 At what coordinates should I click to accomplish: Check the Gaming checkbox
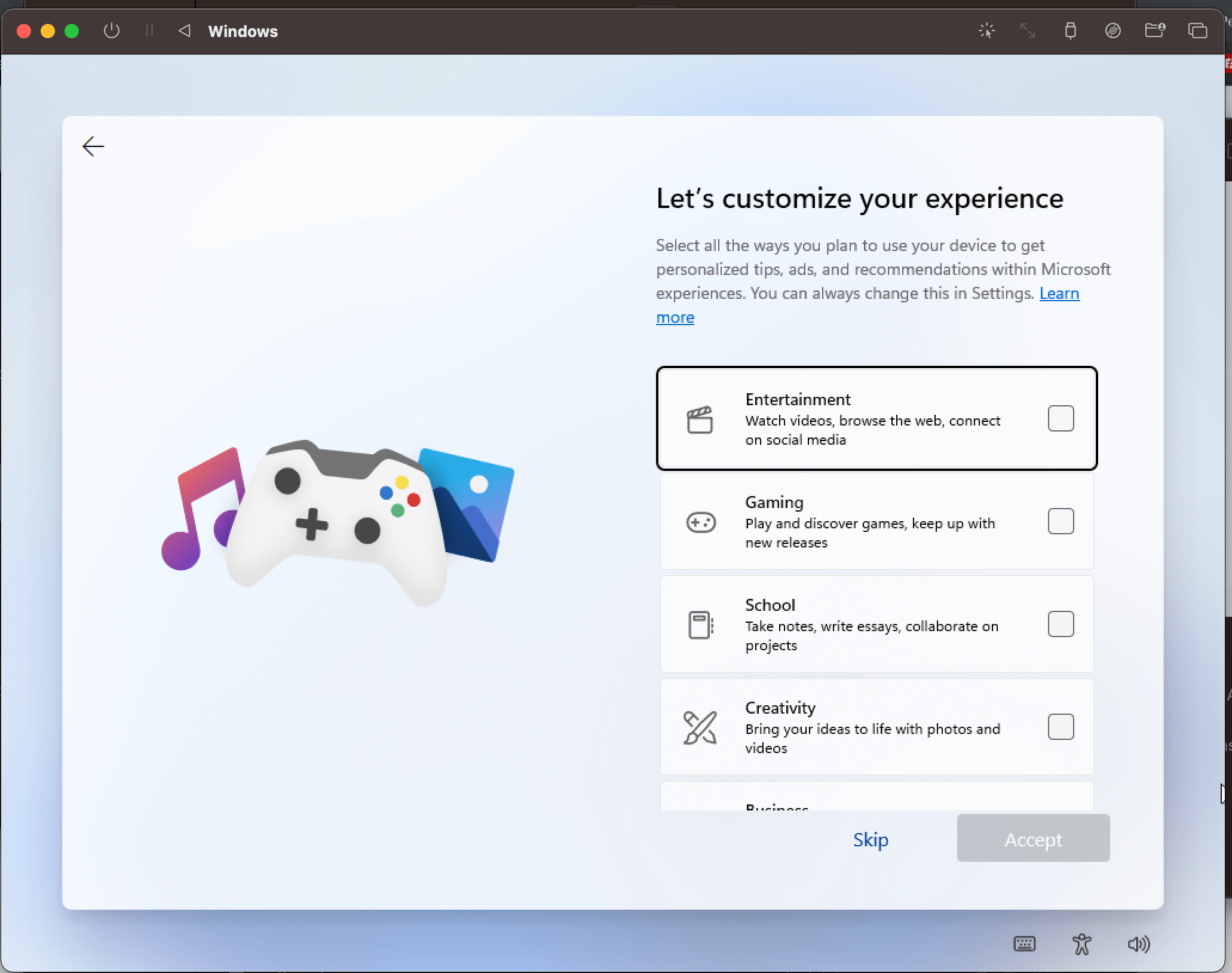(x=1061, y=521)
